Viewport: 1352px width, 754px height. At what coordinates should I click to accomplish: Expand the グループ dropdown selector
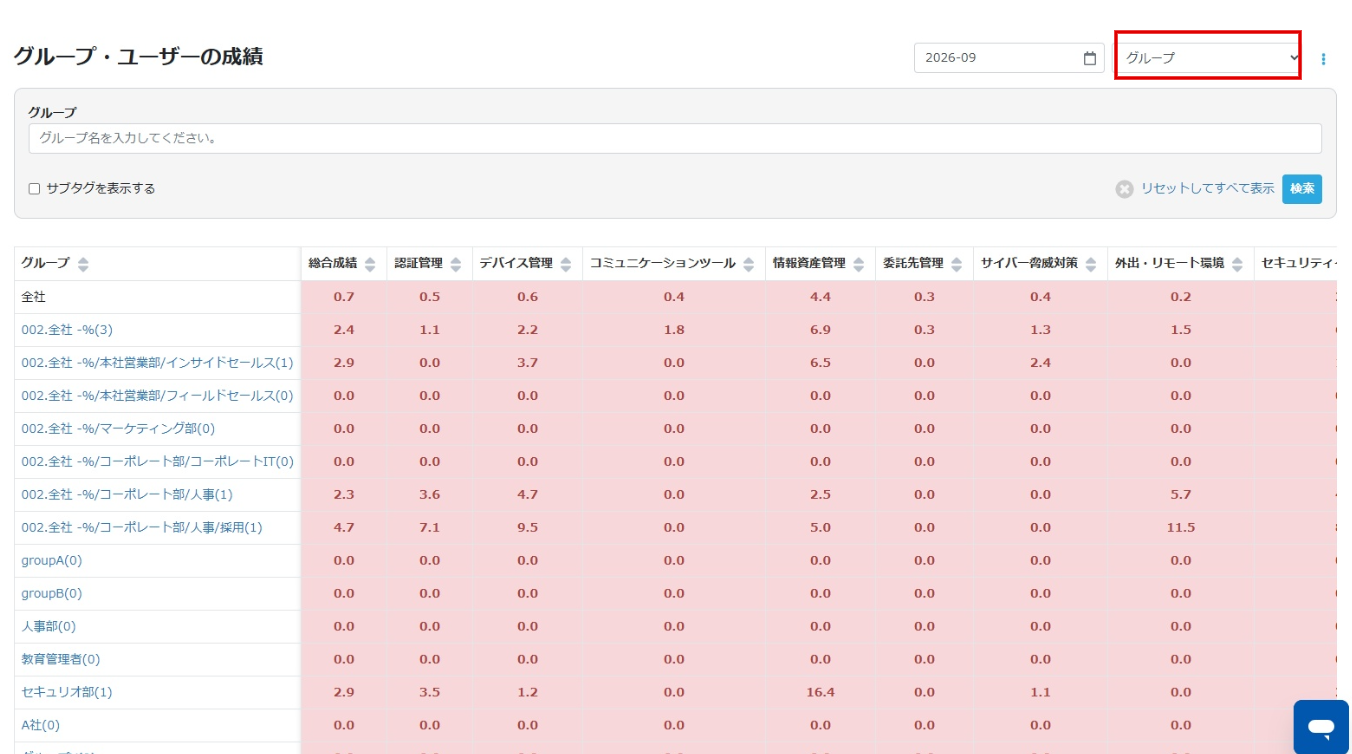tap(1208, 58)
